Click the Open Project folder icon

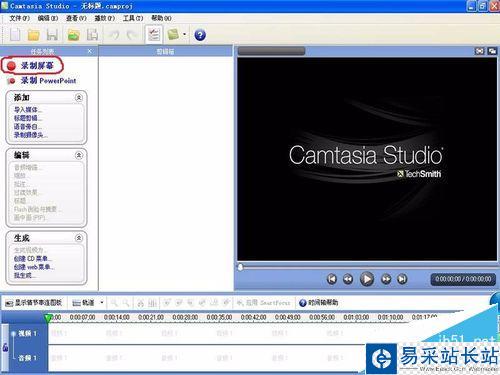pyautogui.click(x=33, y=35)
